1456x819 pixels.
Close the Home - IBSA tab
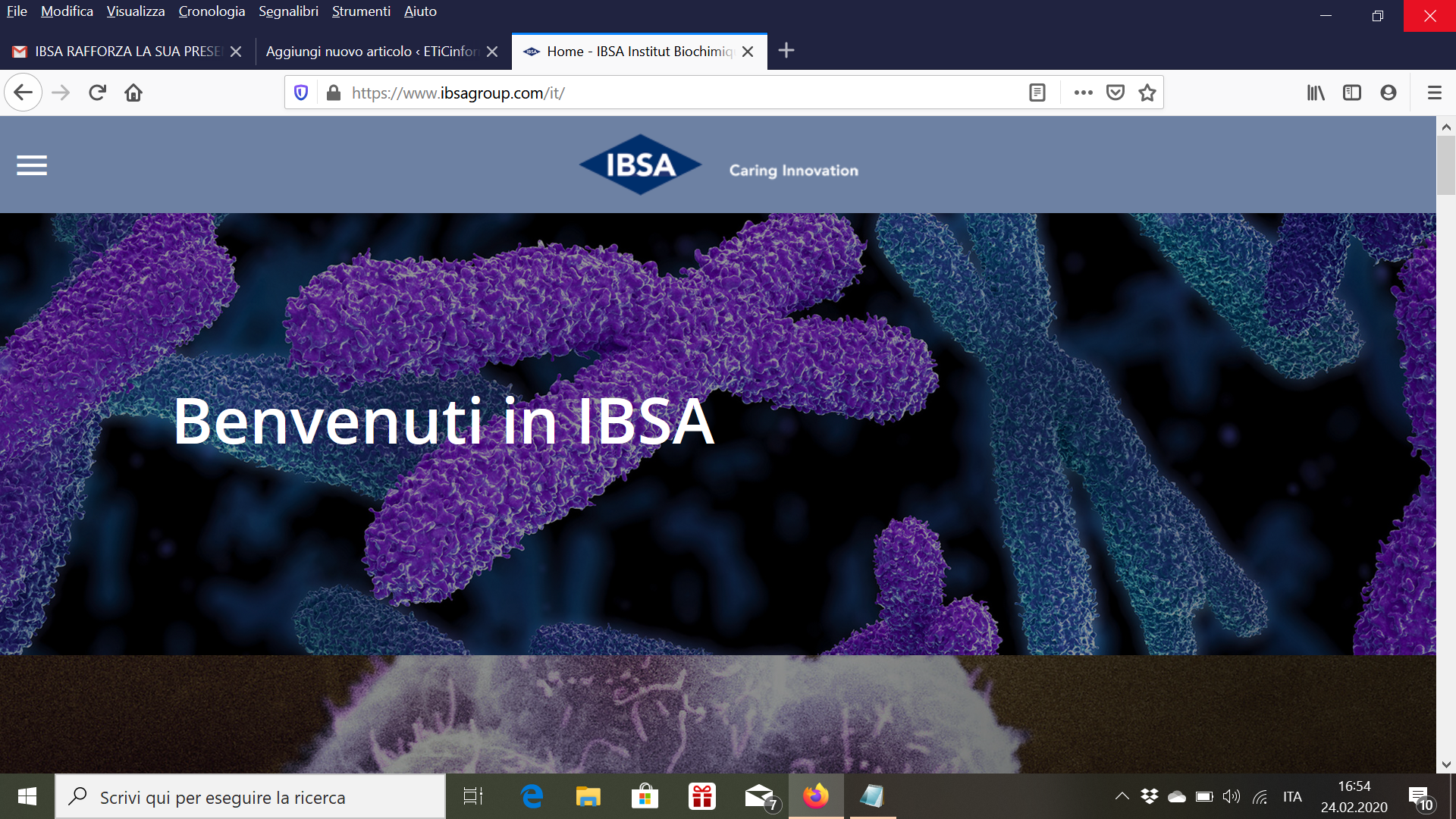pyautogui.click(x=748, y=52)
